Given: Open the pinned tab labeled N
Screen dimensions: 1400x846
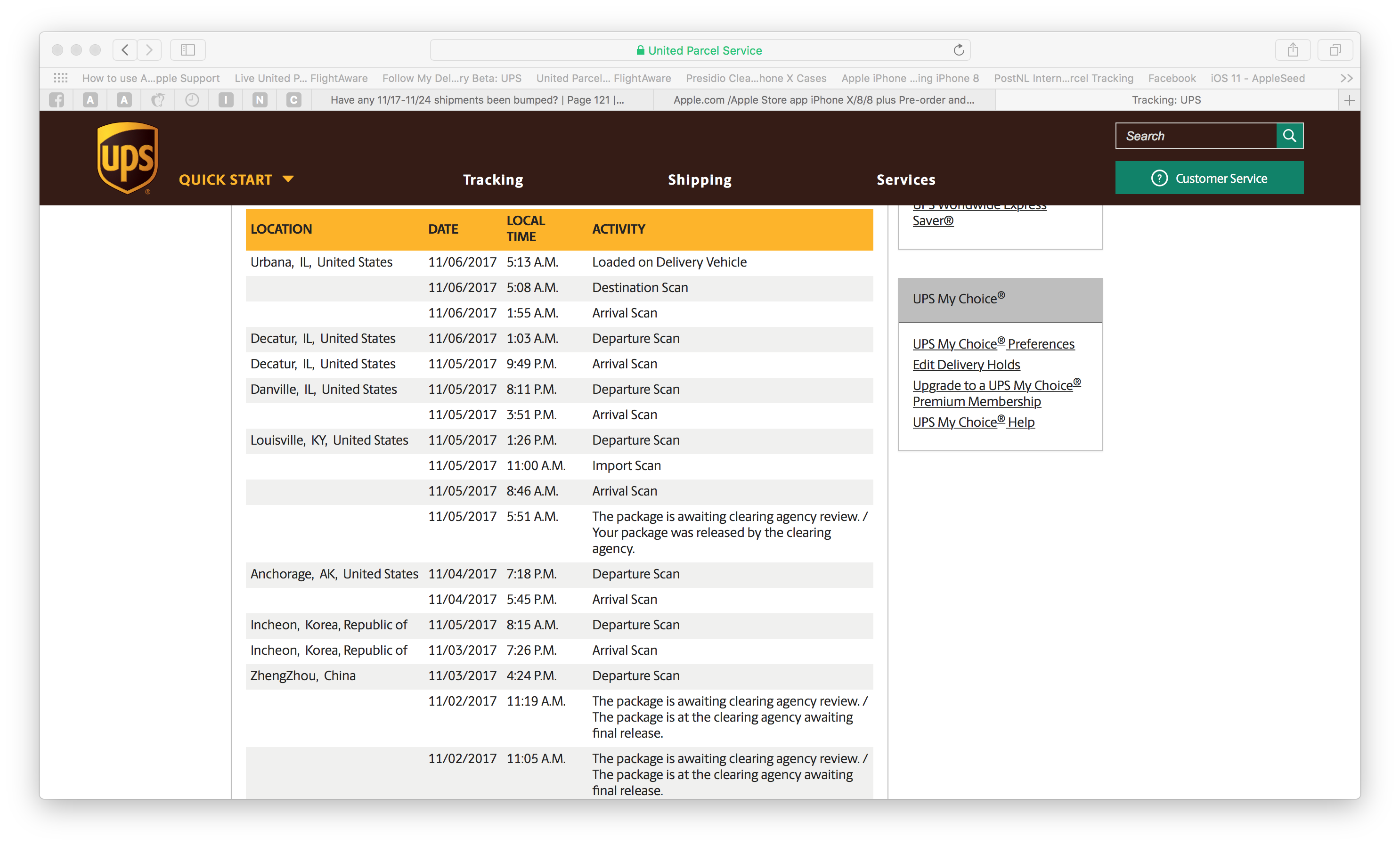Looking at the screenshot, I should (x=260, y=100).
